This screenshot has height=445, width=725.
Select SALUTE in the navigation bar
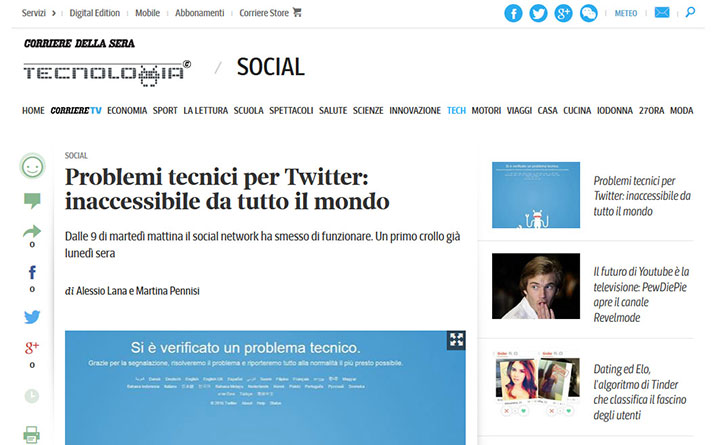coord(333,111)
